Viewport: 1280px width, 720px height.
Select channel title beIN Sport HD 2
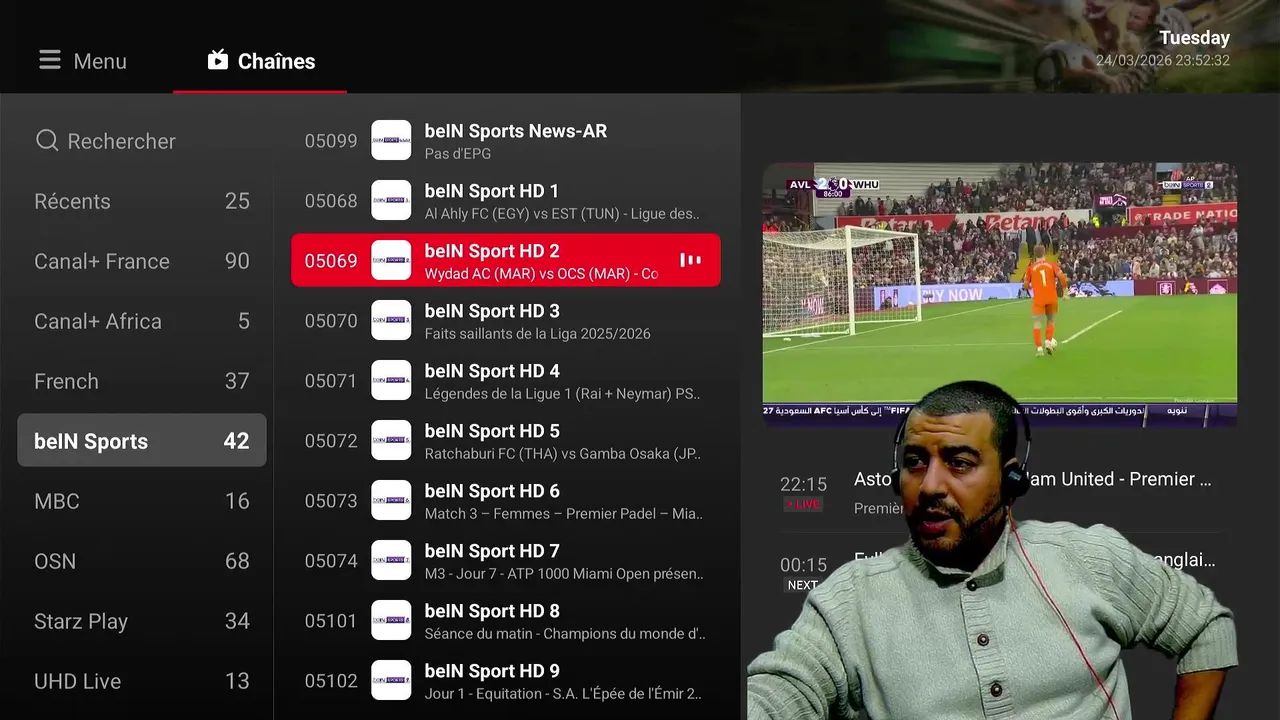[492, 251]
